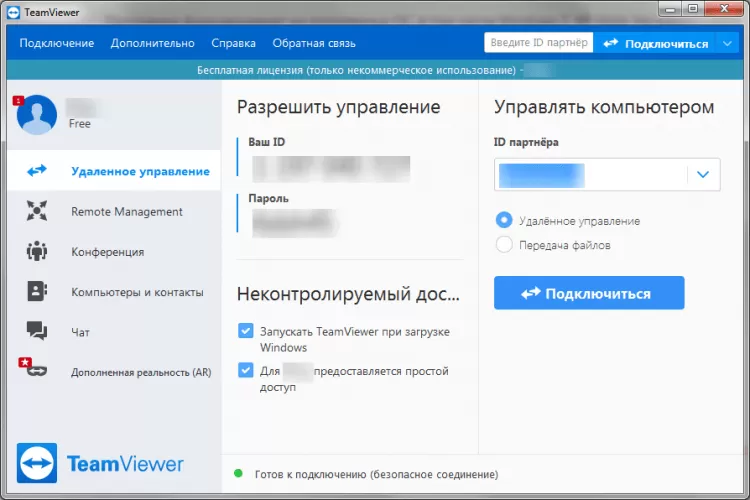Click the Free account label
The width and height of the screenshot is (750, 500).
click(x=79, y=123)
